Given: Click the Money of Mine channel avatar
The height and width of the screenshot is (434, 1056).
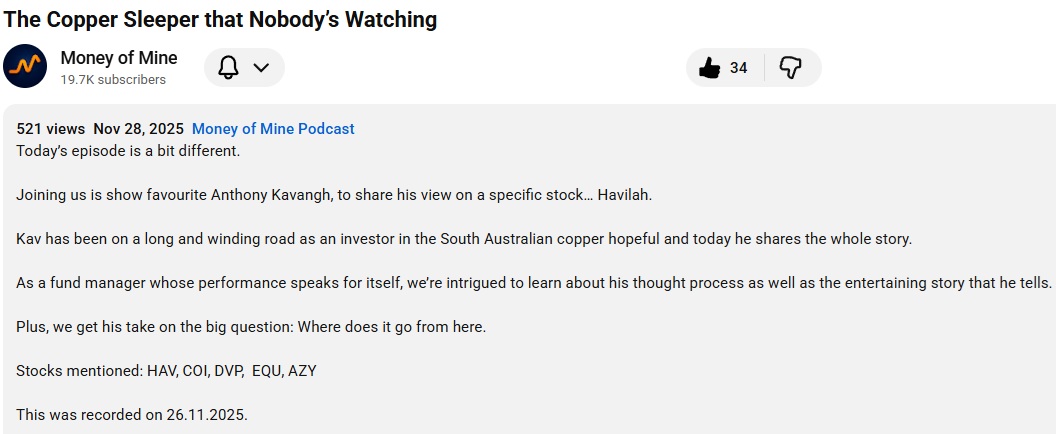Looking at the screenshot, I should tap(25, 67).
